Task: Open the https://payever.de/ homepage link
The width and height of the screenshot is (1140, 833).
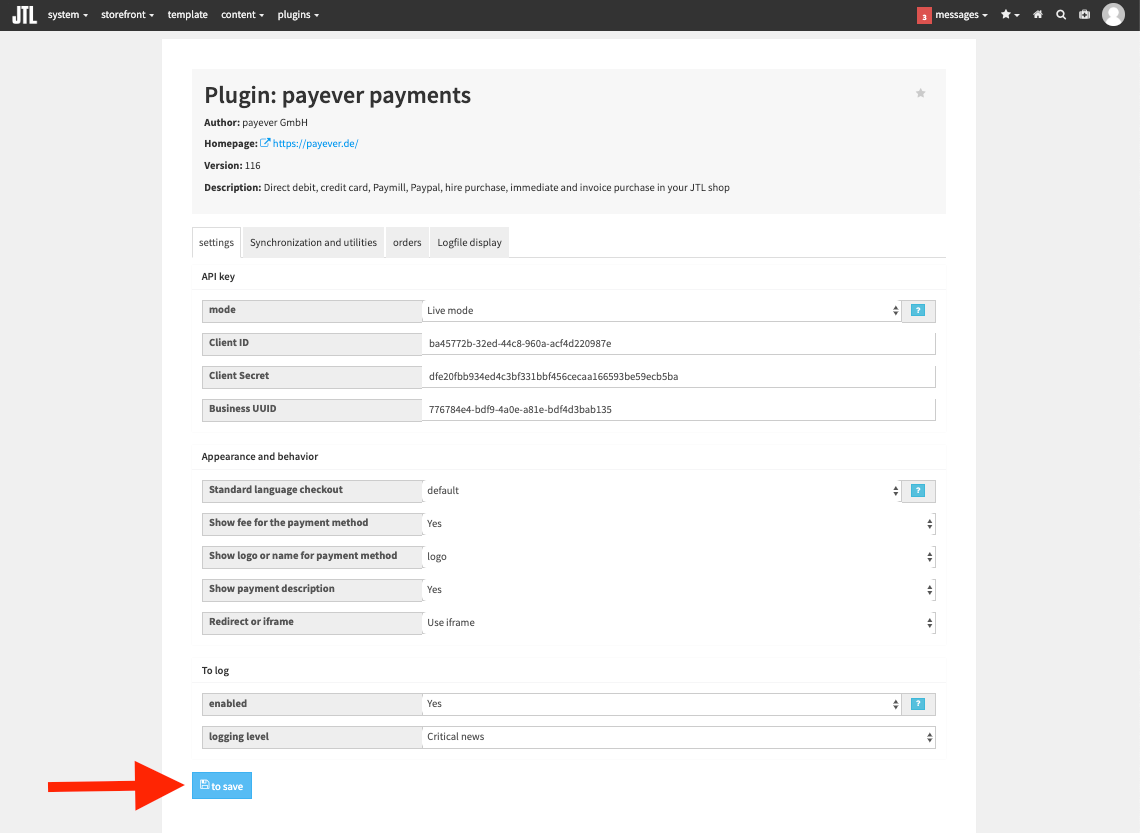Action: (316, 143)
